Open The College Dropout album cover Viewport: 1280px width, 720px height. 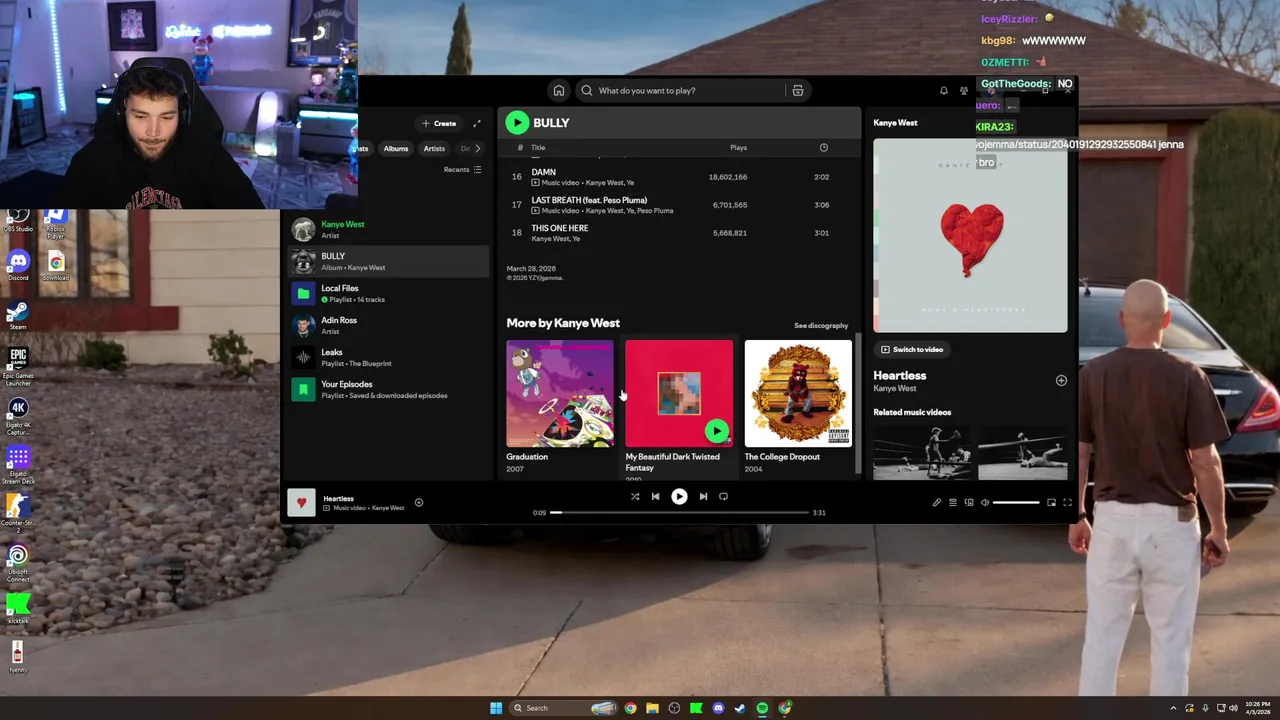click(798, 394)
